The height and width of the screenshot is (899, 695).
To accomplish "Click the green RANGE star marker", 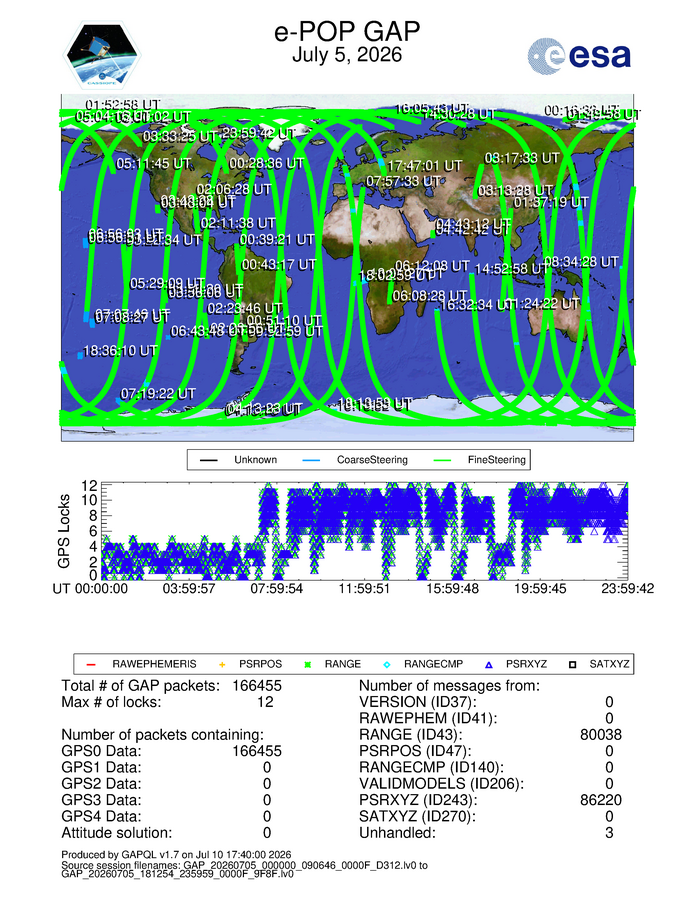I will (307, 665).
